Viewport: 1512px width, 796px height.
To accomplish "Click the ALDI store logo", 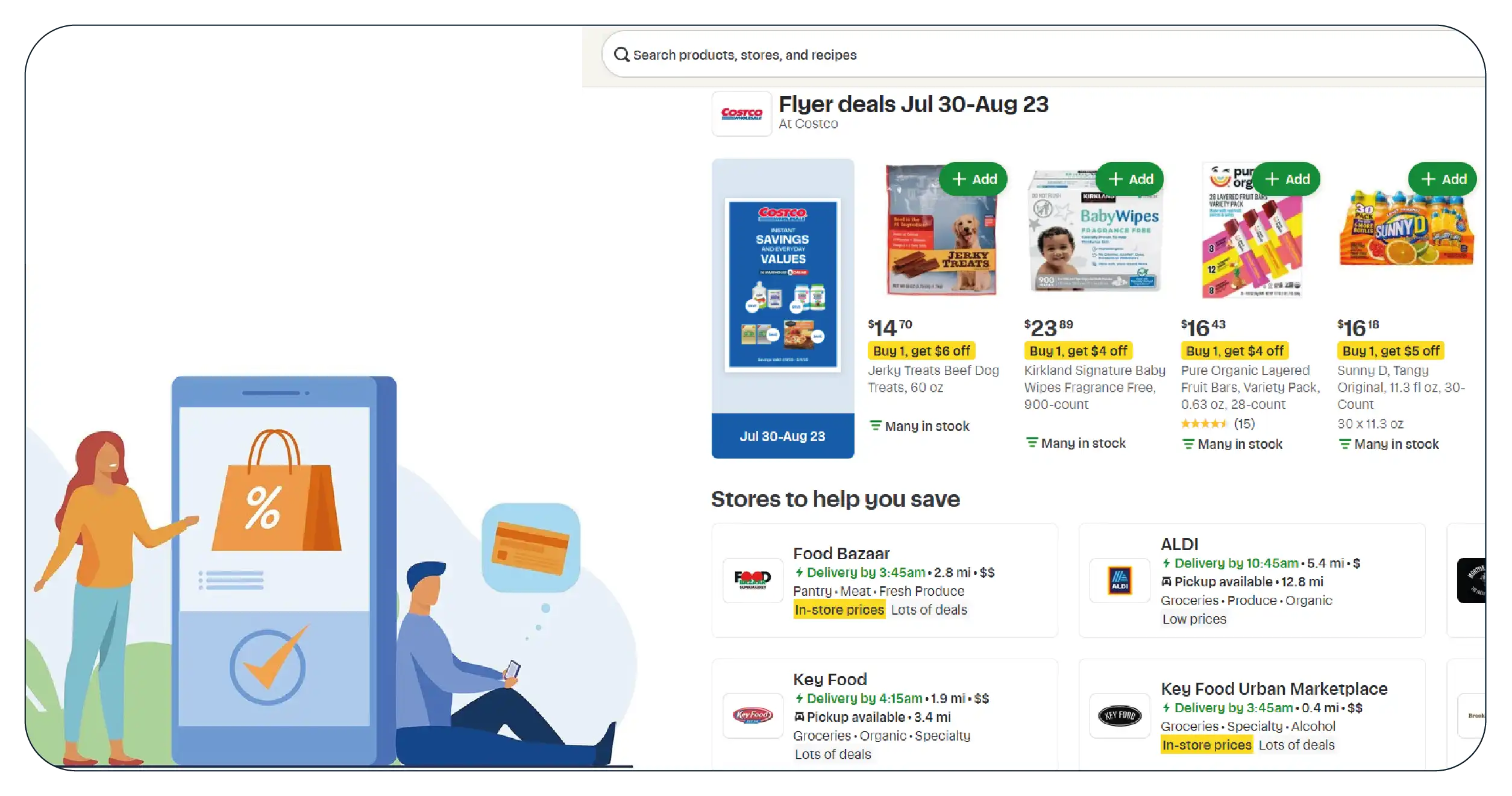I will (1120, 580).
